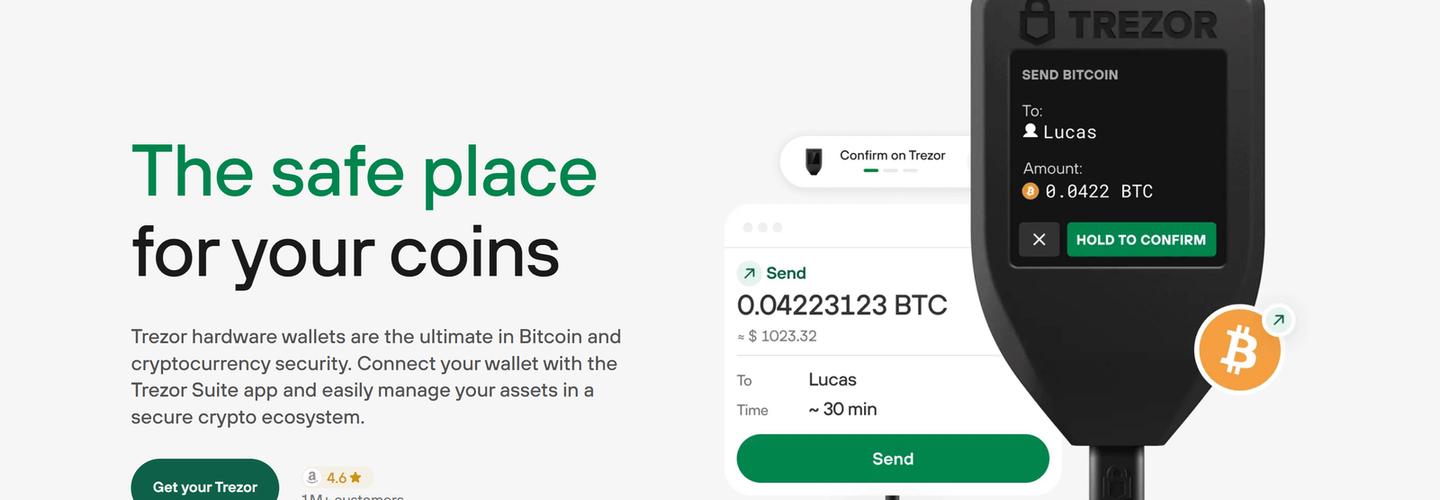The height and width of the screenshot is (500, 1440).
Task: Click the three gray window dots
Action: [763, 228]
